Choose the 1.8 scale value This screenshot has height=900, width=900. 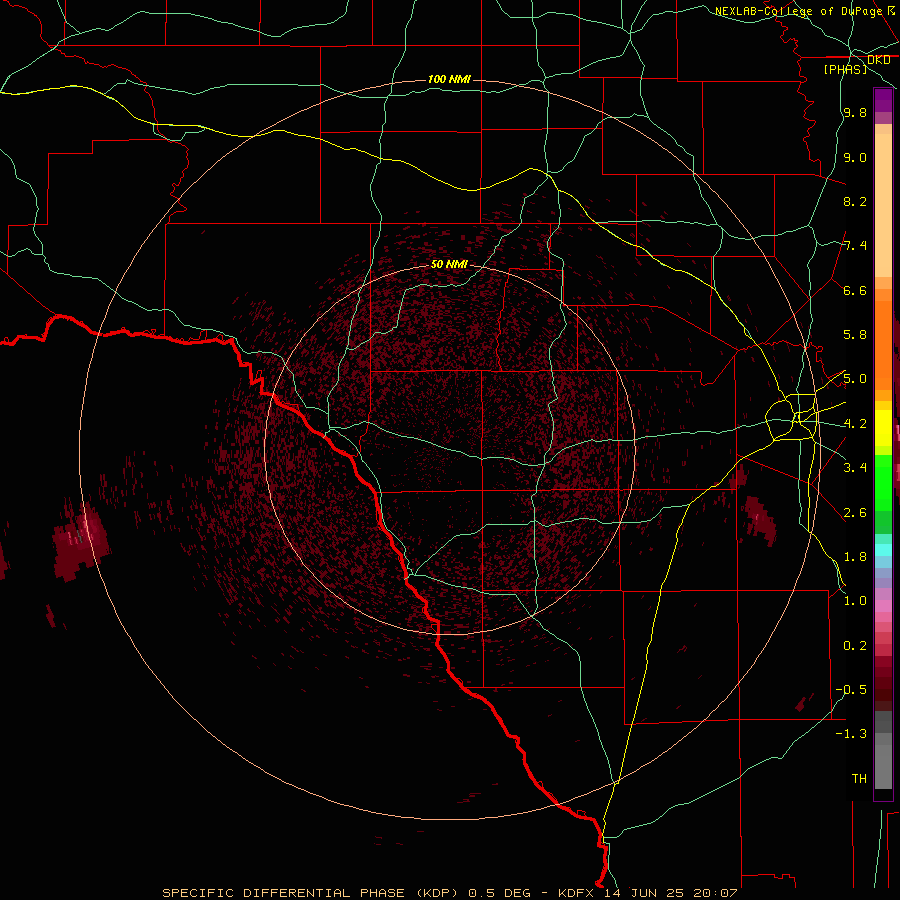[x=855, y=557]
